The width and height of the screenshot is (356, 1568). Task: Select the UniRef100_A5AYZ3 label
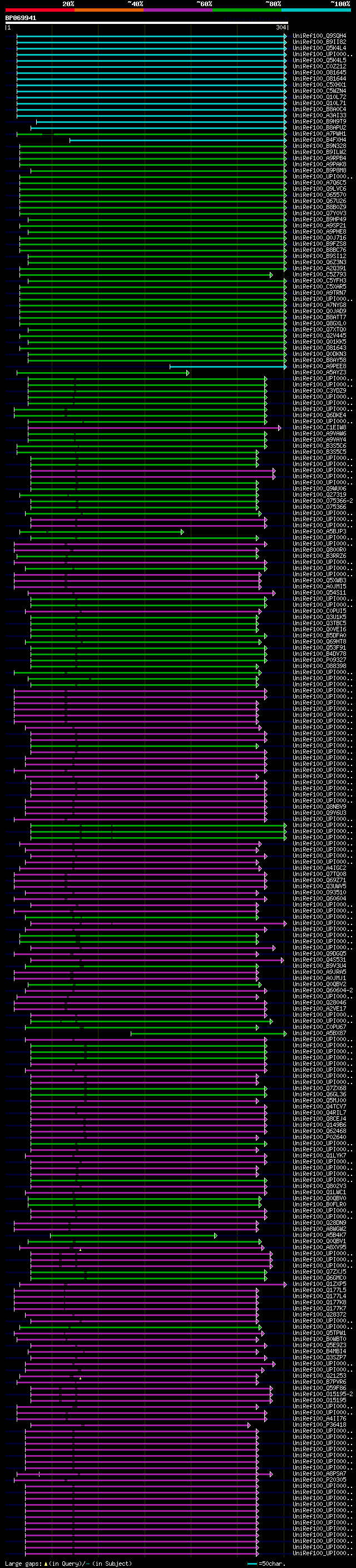click(319, 373)
